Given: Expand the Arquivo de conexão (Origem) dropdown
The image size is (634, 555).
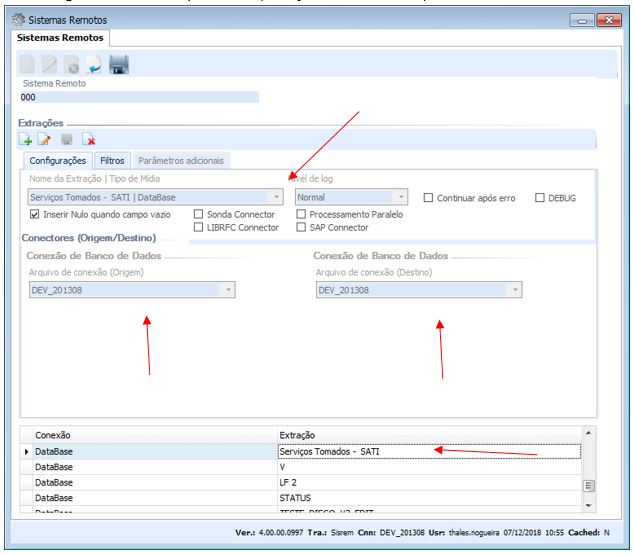Looking at the screenshot, I should click(x=228, y=290).
